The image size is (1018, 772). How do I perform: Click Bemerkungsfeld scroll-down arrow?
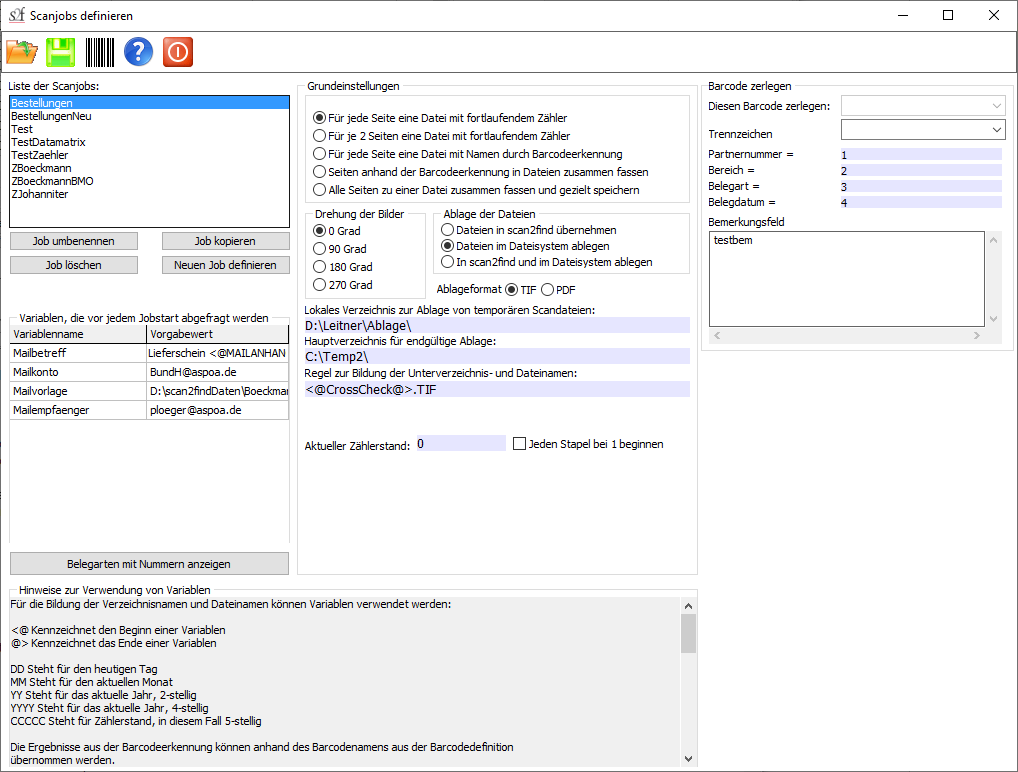993,319
